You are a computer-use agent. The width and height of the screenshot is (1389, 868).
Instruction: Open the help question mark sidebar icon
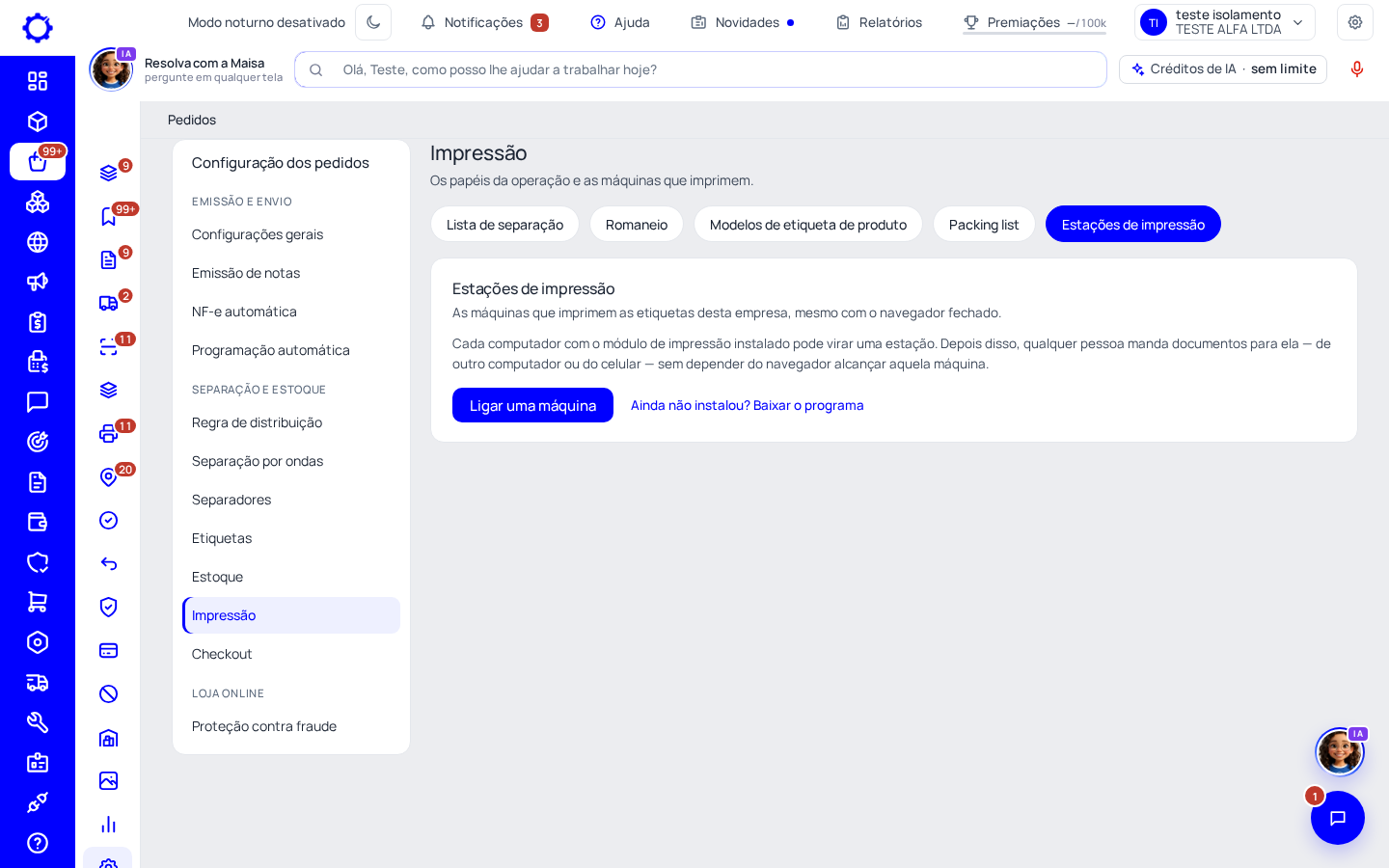coord(38,843)
